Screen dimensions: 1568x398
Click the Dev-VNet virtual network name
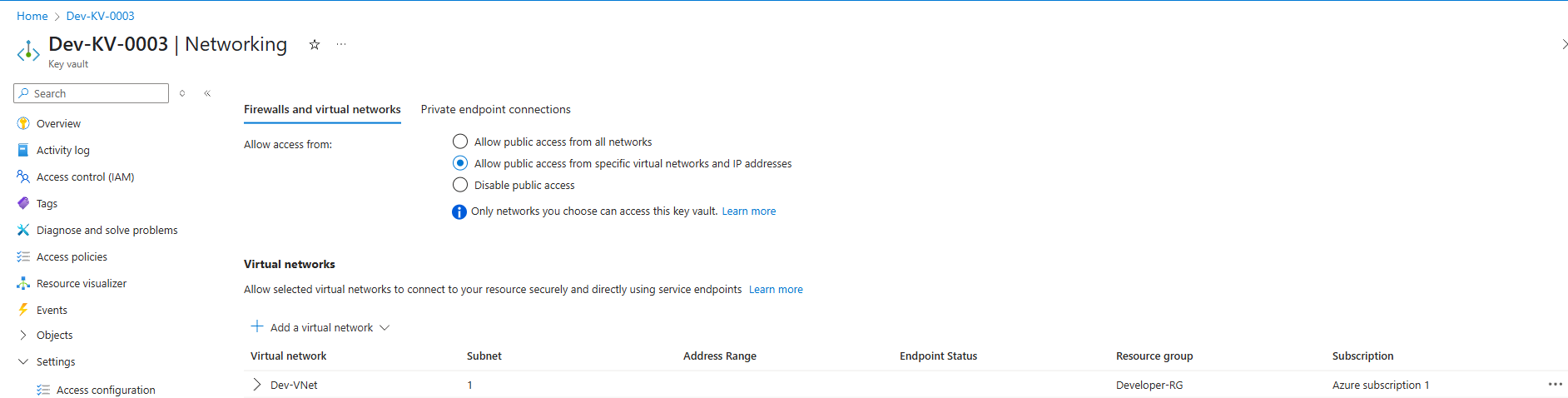(x=294, y=385)
